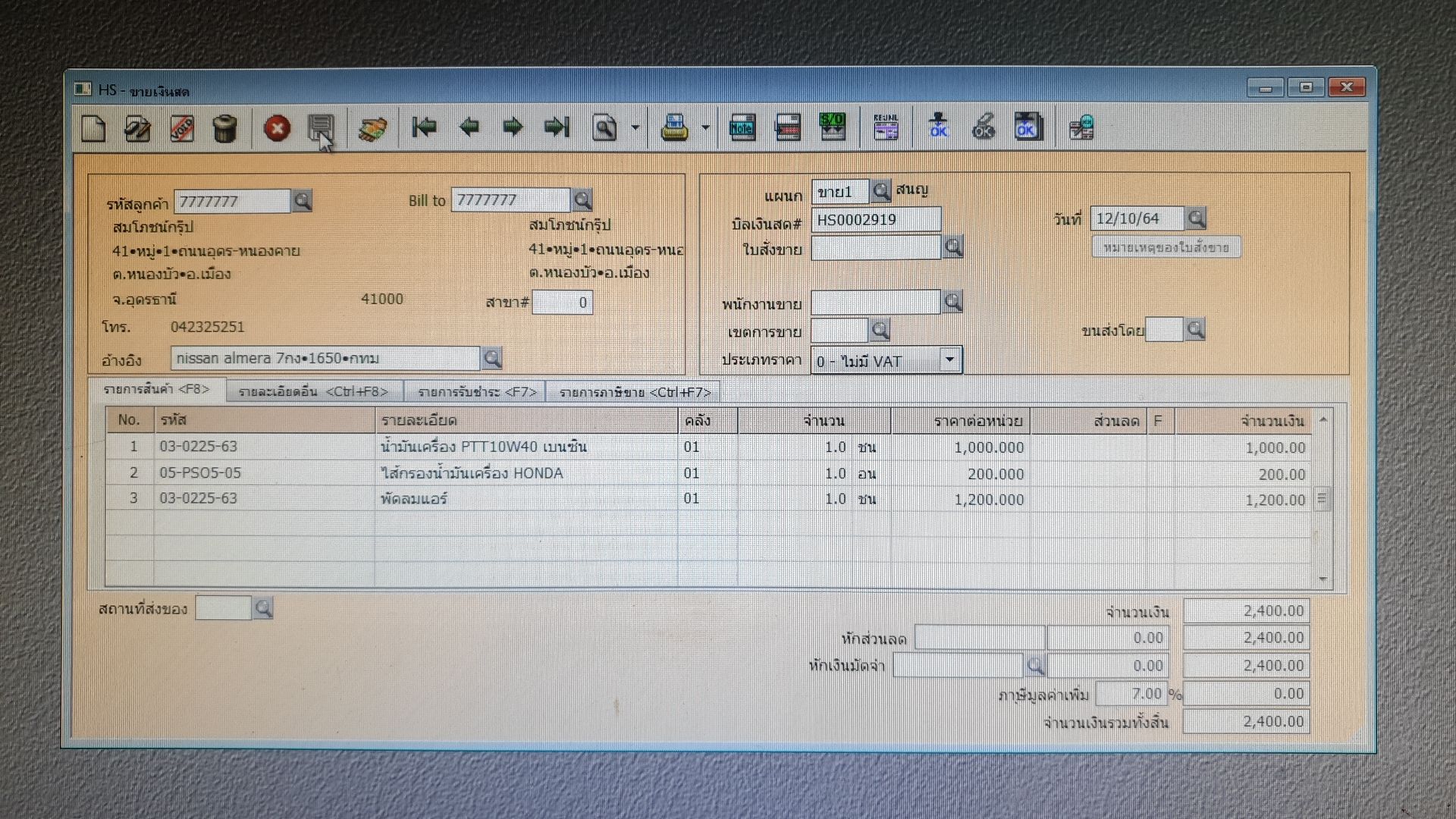Click item code cell 05-PSO5-05

coord(264,472)
